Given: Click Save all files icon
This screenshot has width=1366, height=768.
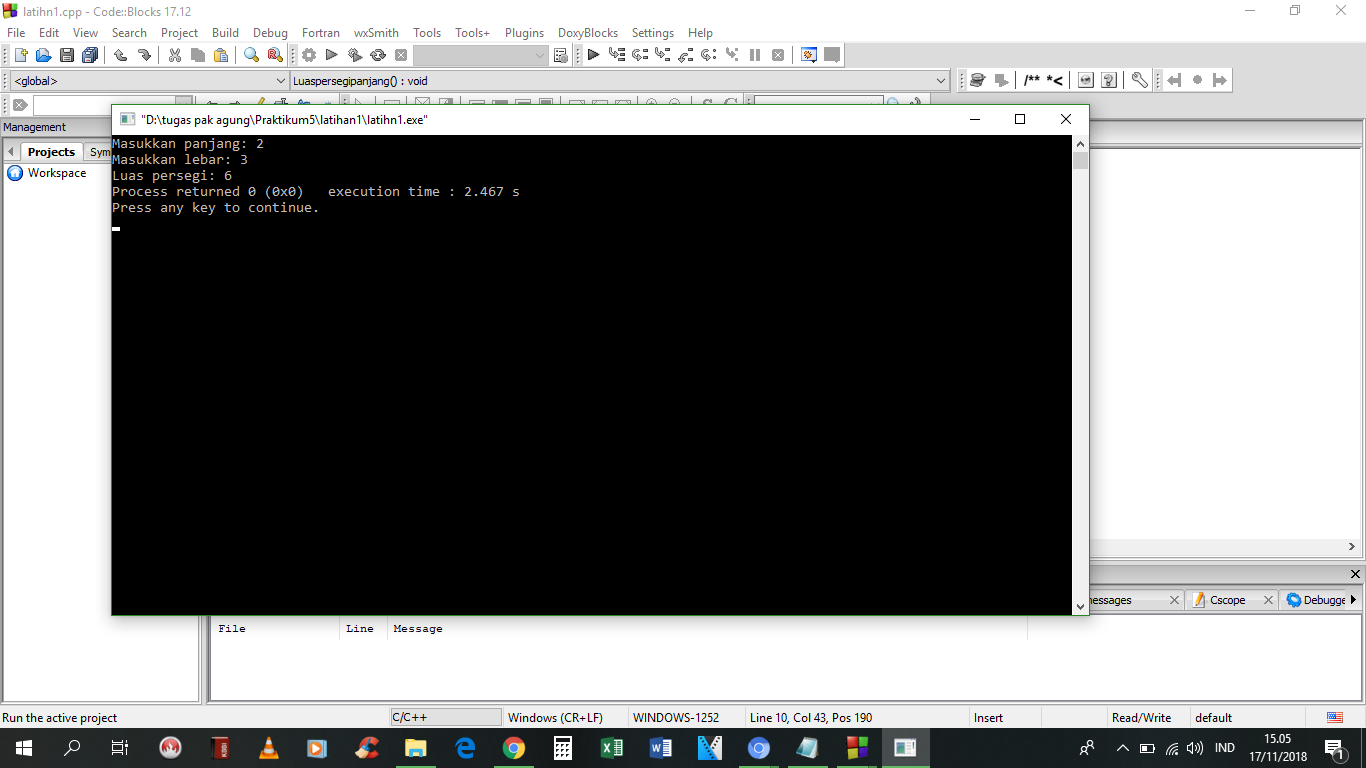Looking at the screenshot, I should (91, 55).
